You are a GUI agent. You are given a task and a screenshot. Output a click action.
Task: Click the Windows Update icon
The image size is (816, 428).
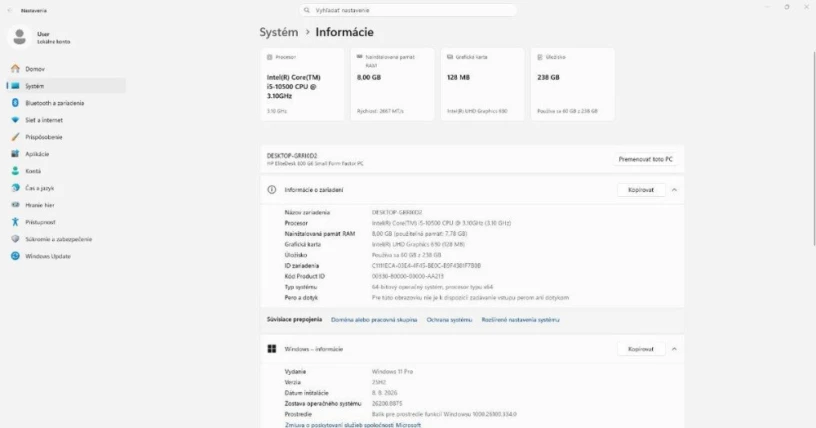[x=15, y=256]
